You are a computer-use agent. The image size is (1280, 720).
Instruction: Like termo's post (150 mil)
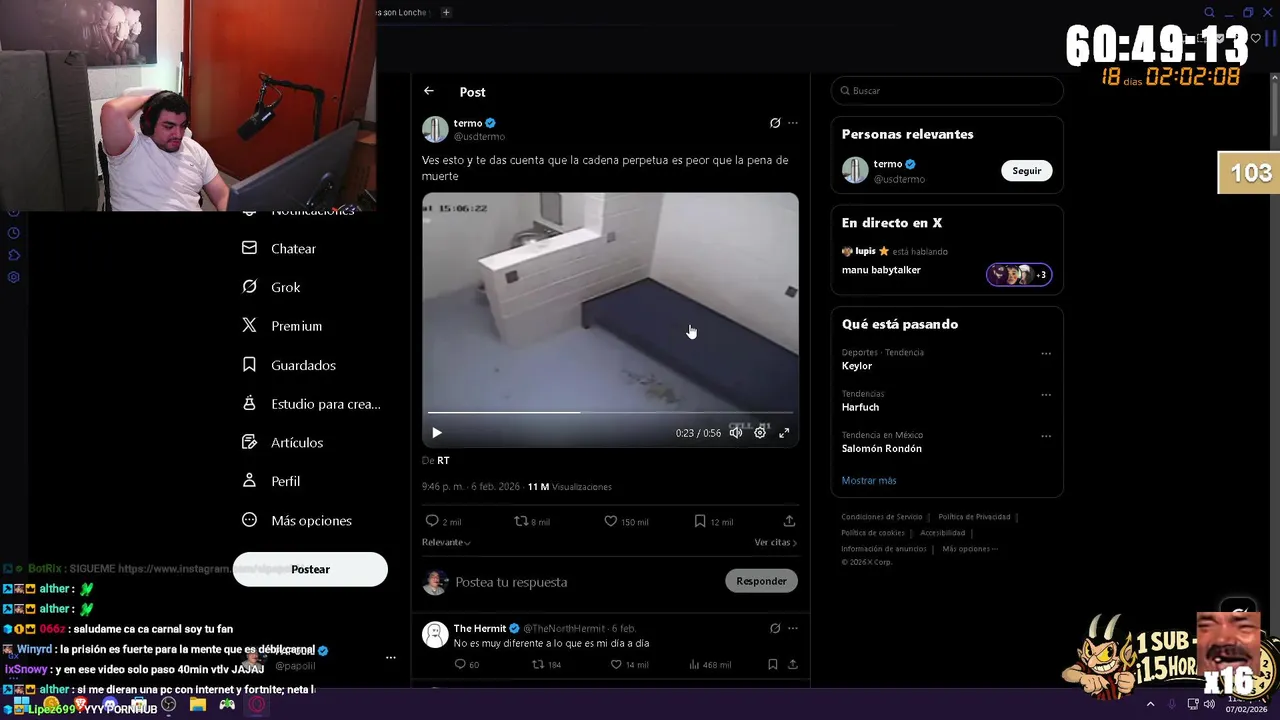coord(626,521)
